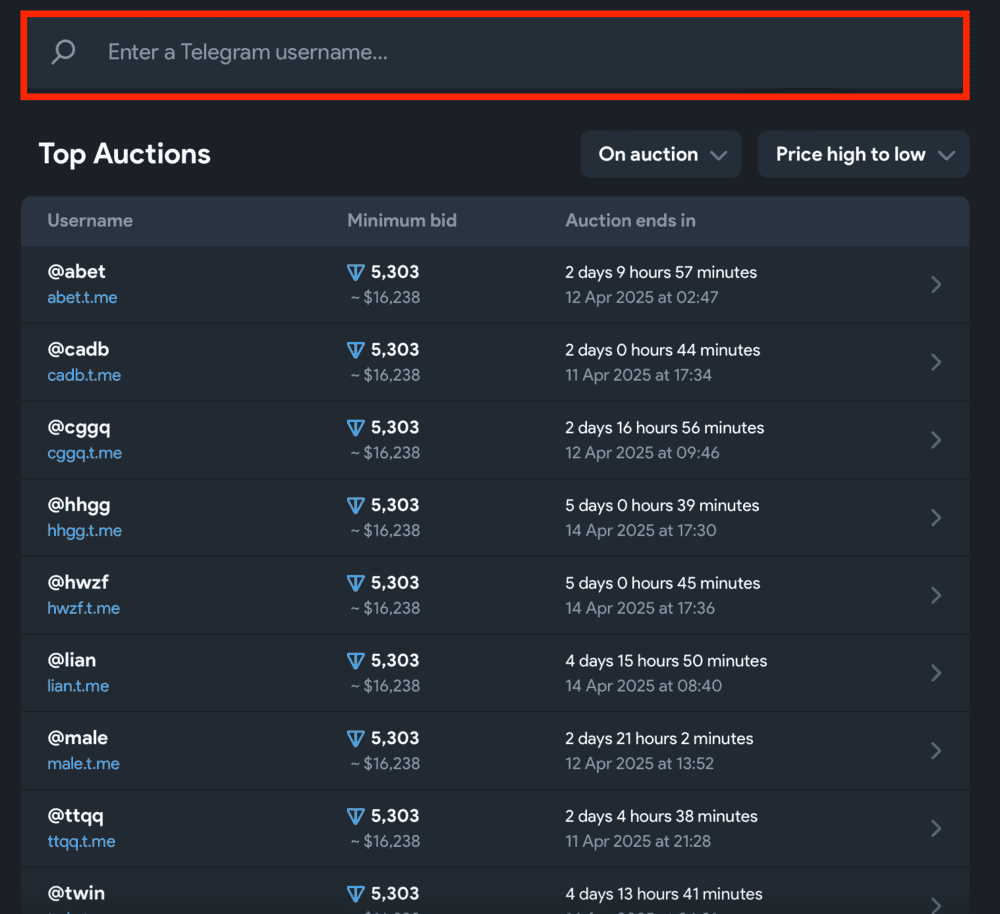Focus the Telegram username search field

coord(495,52)
